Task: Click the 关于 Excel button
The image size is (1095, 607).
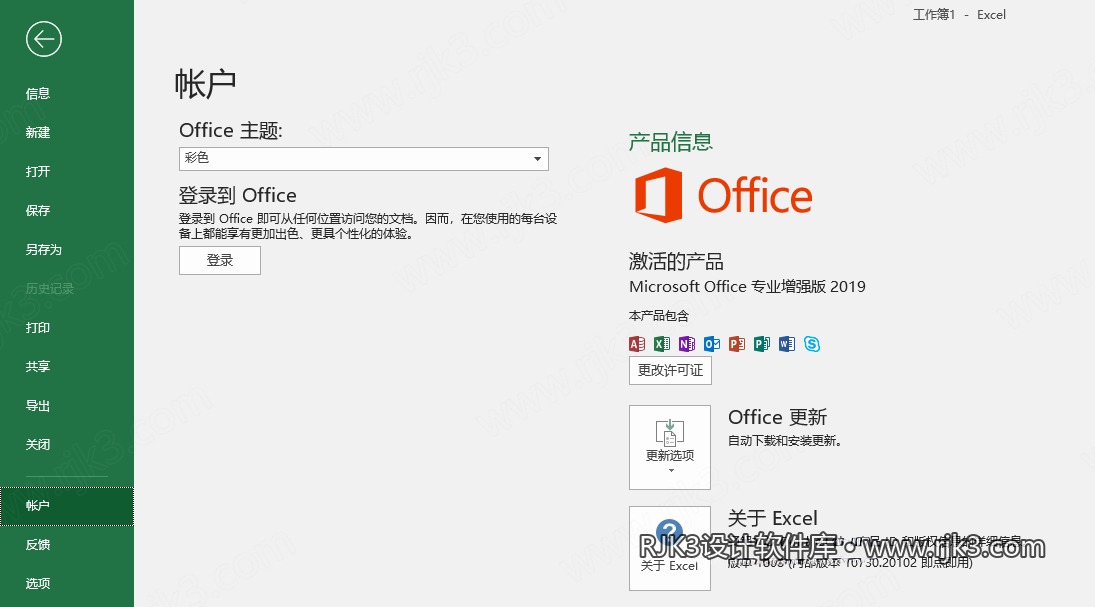Action: tap(670, 548)
